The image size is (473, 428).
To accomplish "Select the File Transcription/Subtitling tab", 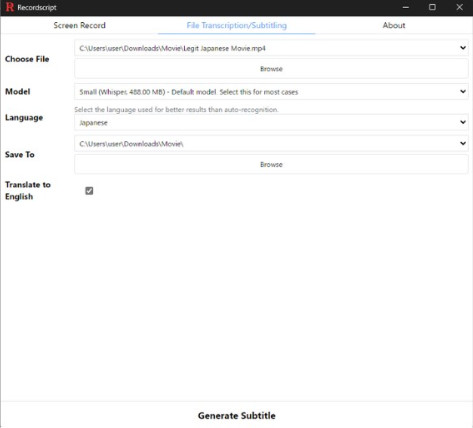I will (x=236, y=25).
